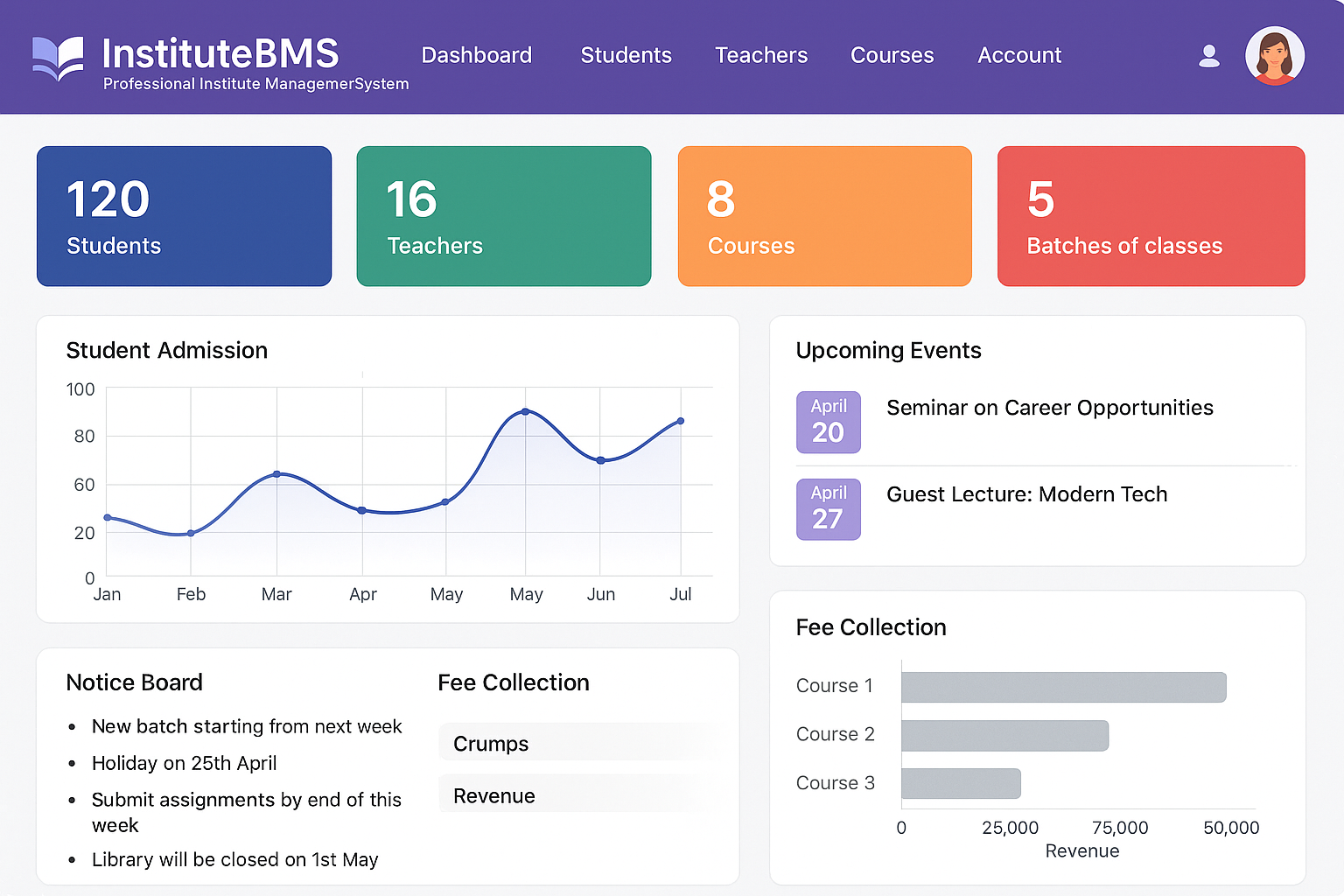Click the Upcoming Events heading
The height and width of the screenshot is (896, 1344).
tap(889, 350)
